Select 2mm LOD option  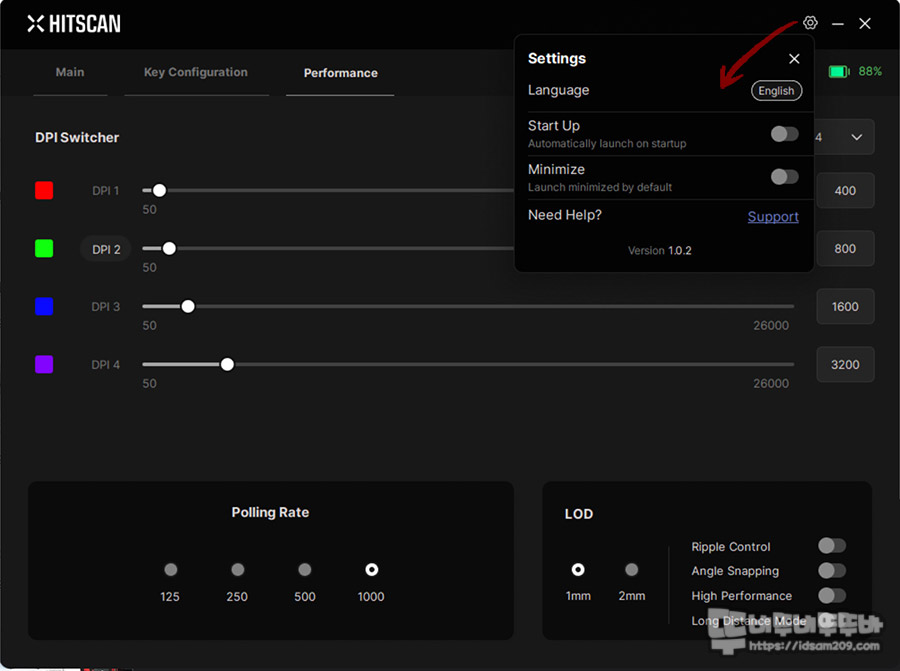(x=631, y=569)
